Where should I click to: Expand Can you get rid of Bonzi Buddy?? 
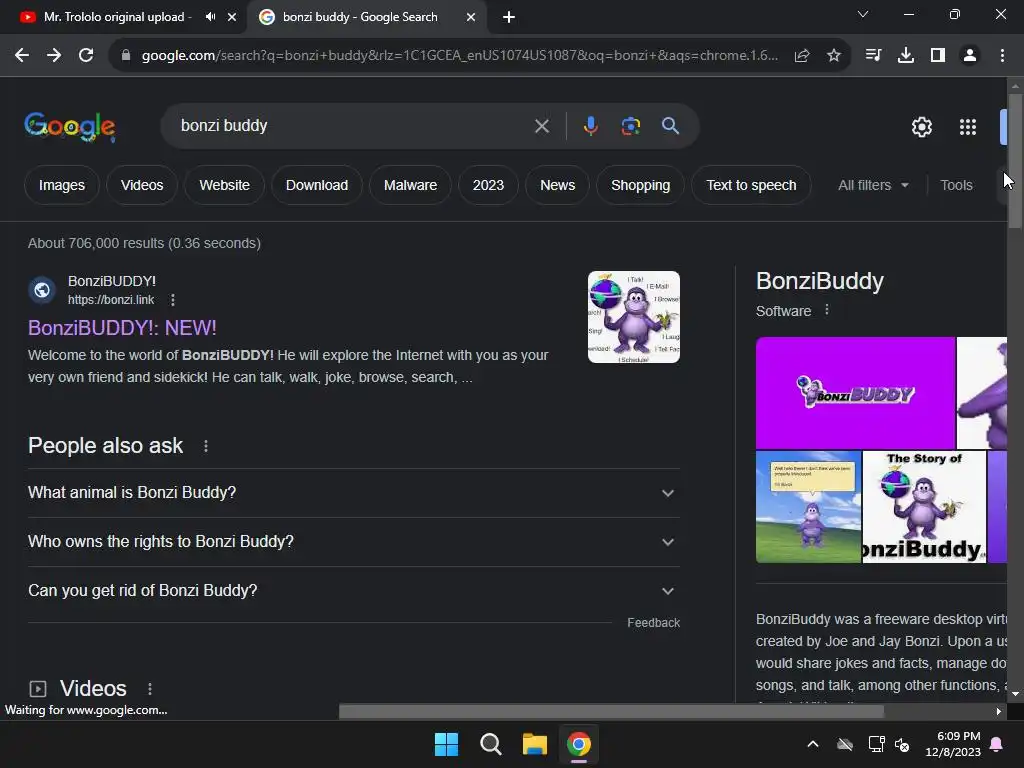pos(353,591)
